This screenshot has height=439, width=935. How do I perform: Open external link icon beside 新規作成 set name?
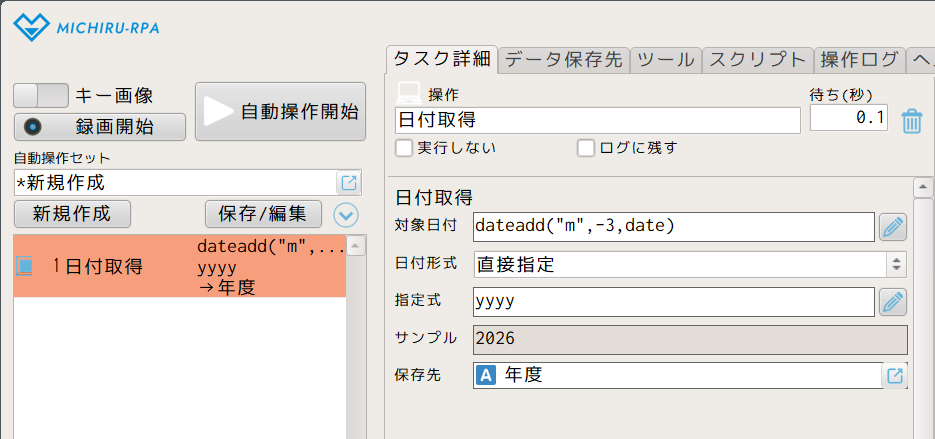[349, 183]
